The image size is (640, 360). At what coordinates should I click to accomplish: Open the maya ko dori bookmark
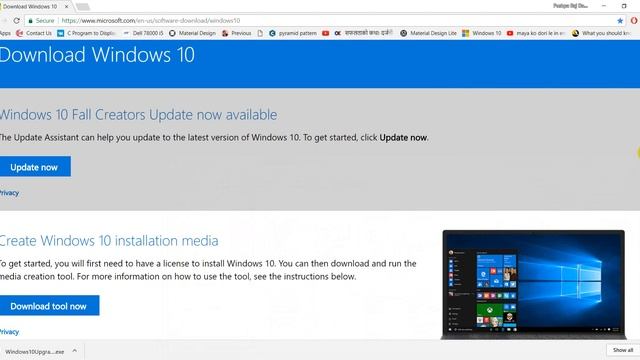(x=536, y=33)
